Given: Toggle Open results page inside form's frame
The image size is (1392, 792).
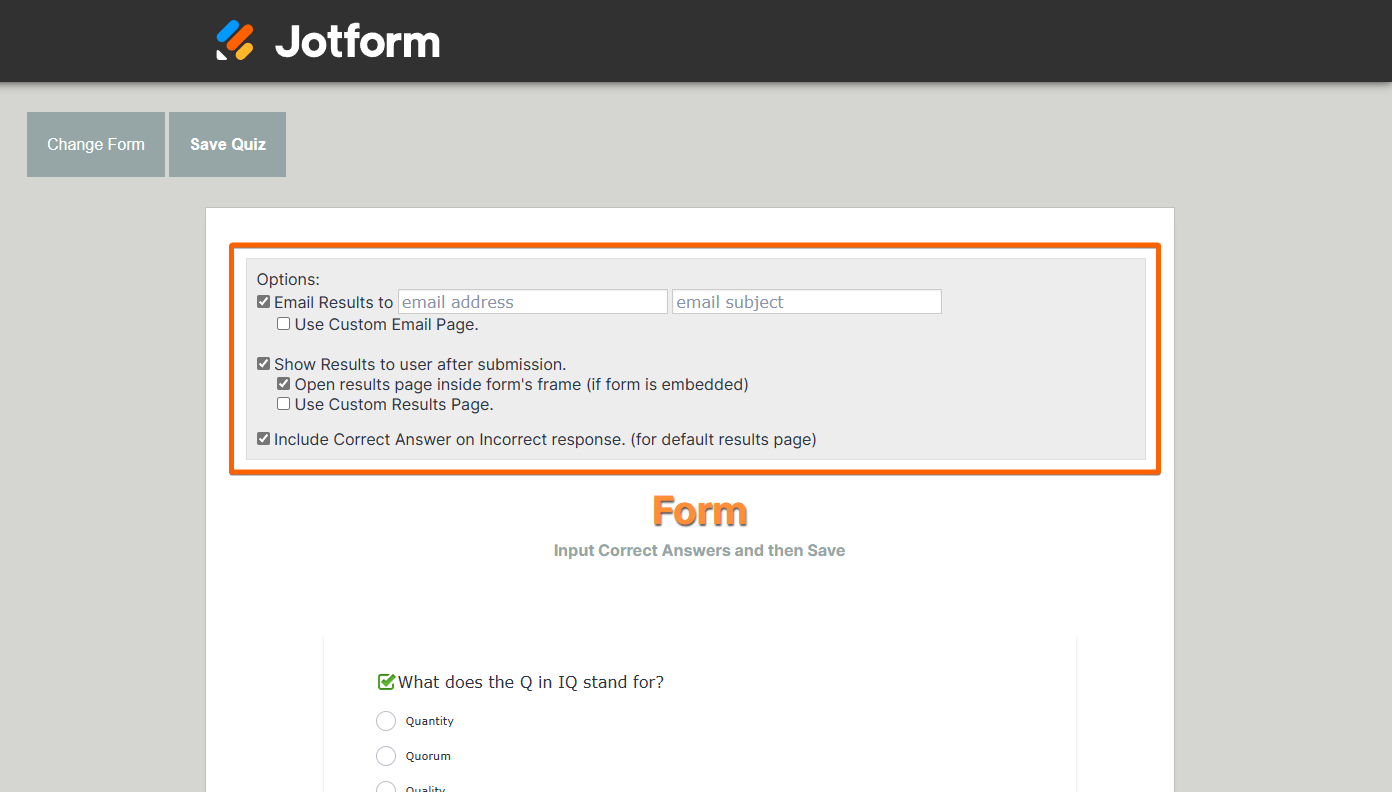Looking at the screenshot, I should tap(284, 384).
